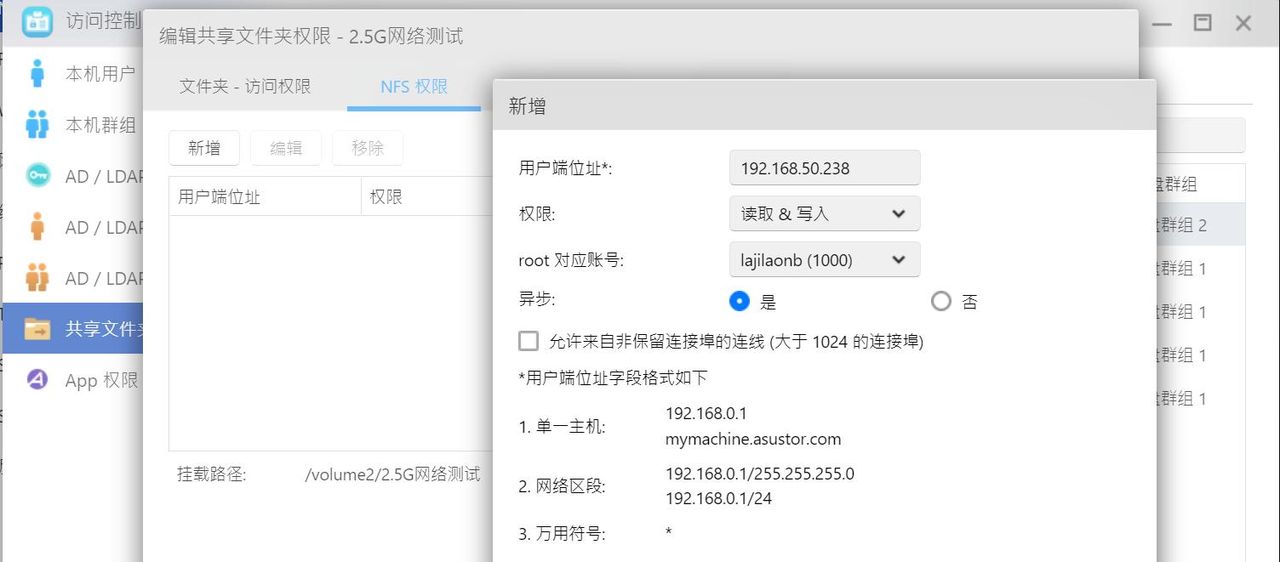Click the 本机用户 user icon in sidebar
This screenshot has height=562, width=1280.
click(38, 73)
